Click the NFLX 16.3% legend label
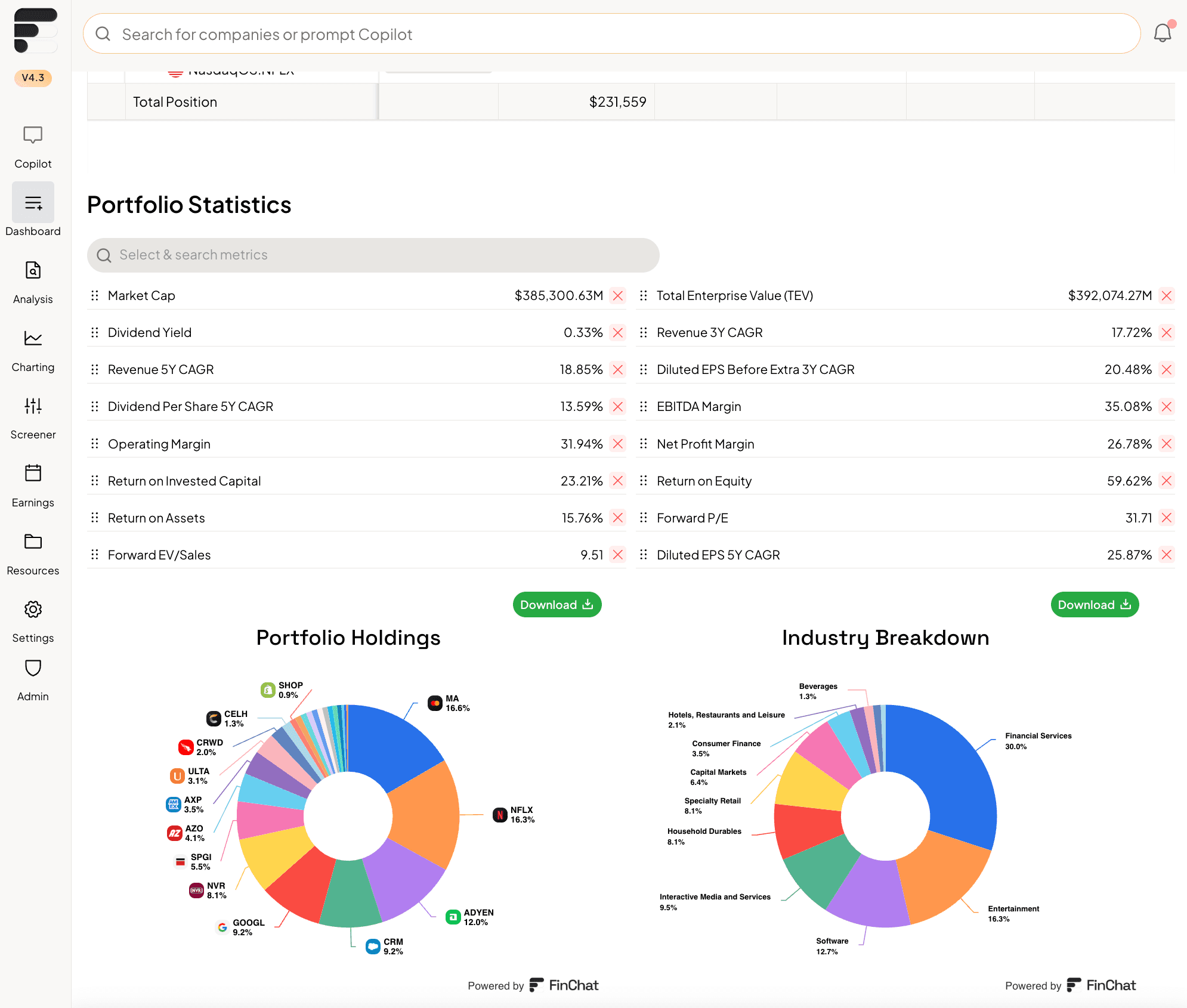Screen dimensions: 1187x1008 (x=514, y=815)
